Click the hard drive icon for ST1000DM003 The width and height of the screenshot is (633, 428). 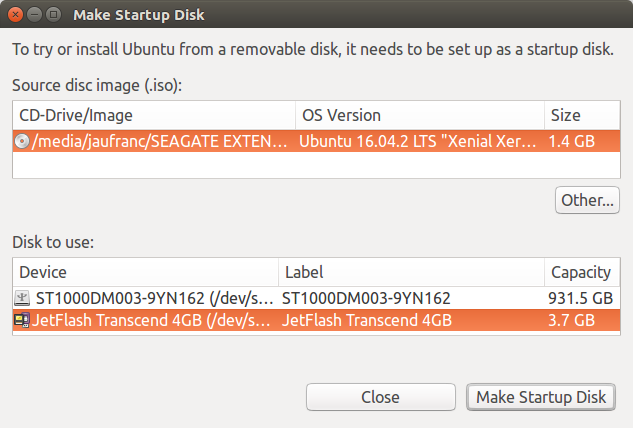pyautogui.click(x=22, y=298)
